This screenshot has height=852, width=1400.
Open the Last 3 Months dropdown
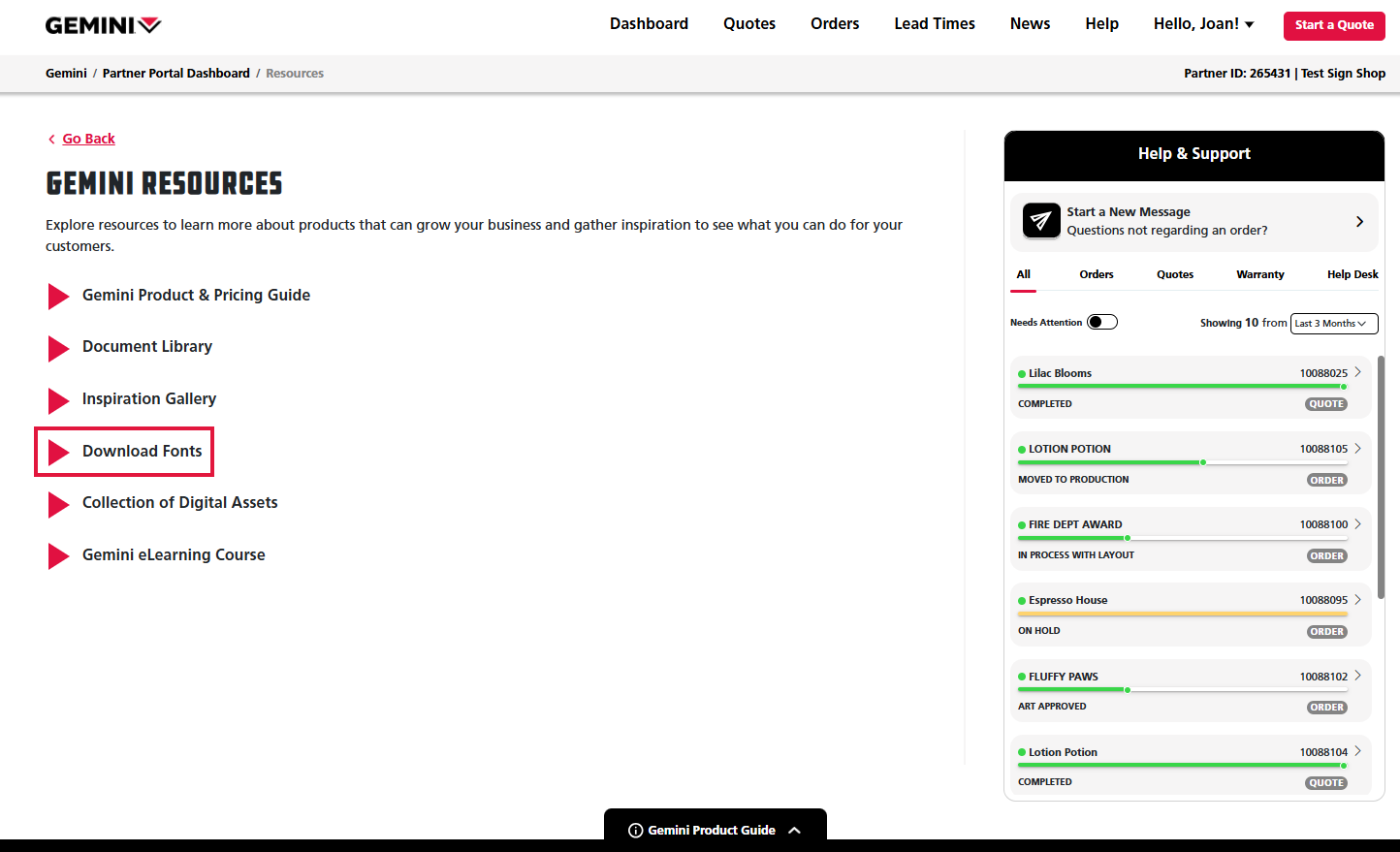(1333, 324)
